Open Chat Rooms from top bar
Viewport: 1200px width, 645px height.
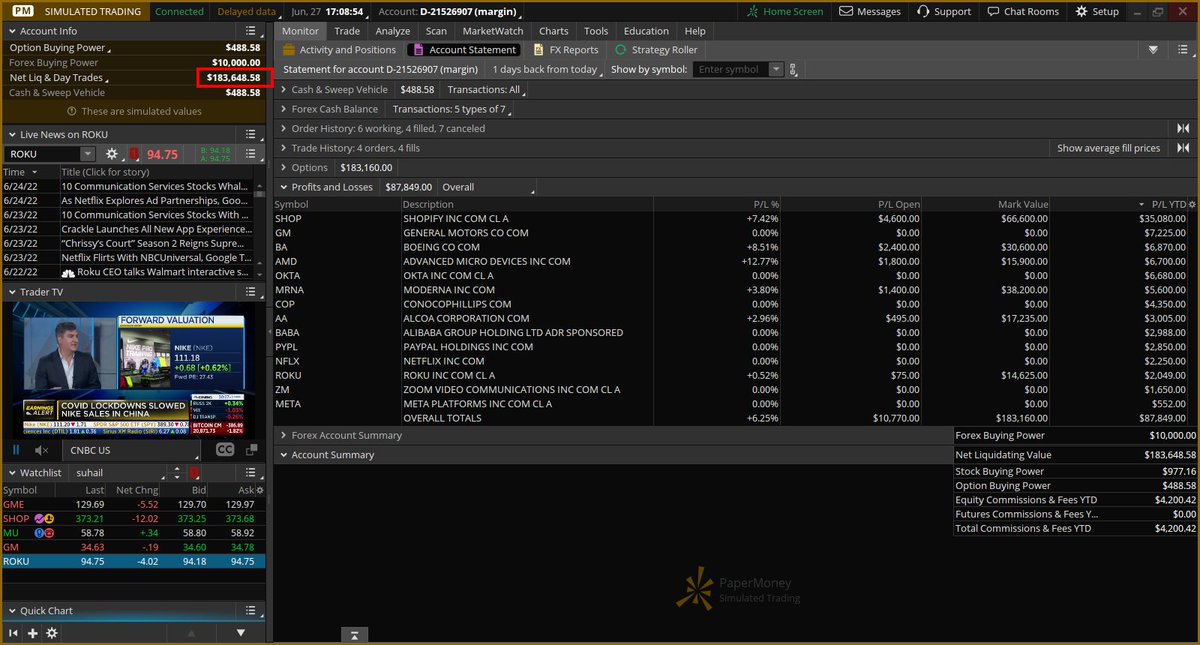coord(1022,11)
